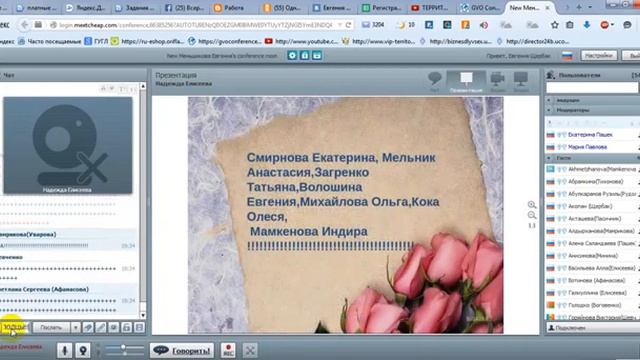640x360 pixels.
Task: Select guest Akhmetzhanova(Mamkenova)
Action: click(x=602, y=169)
